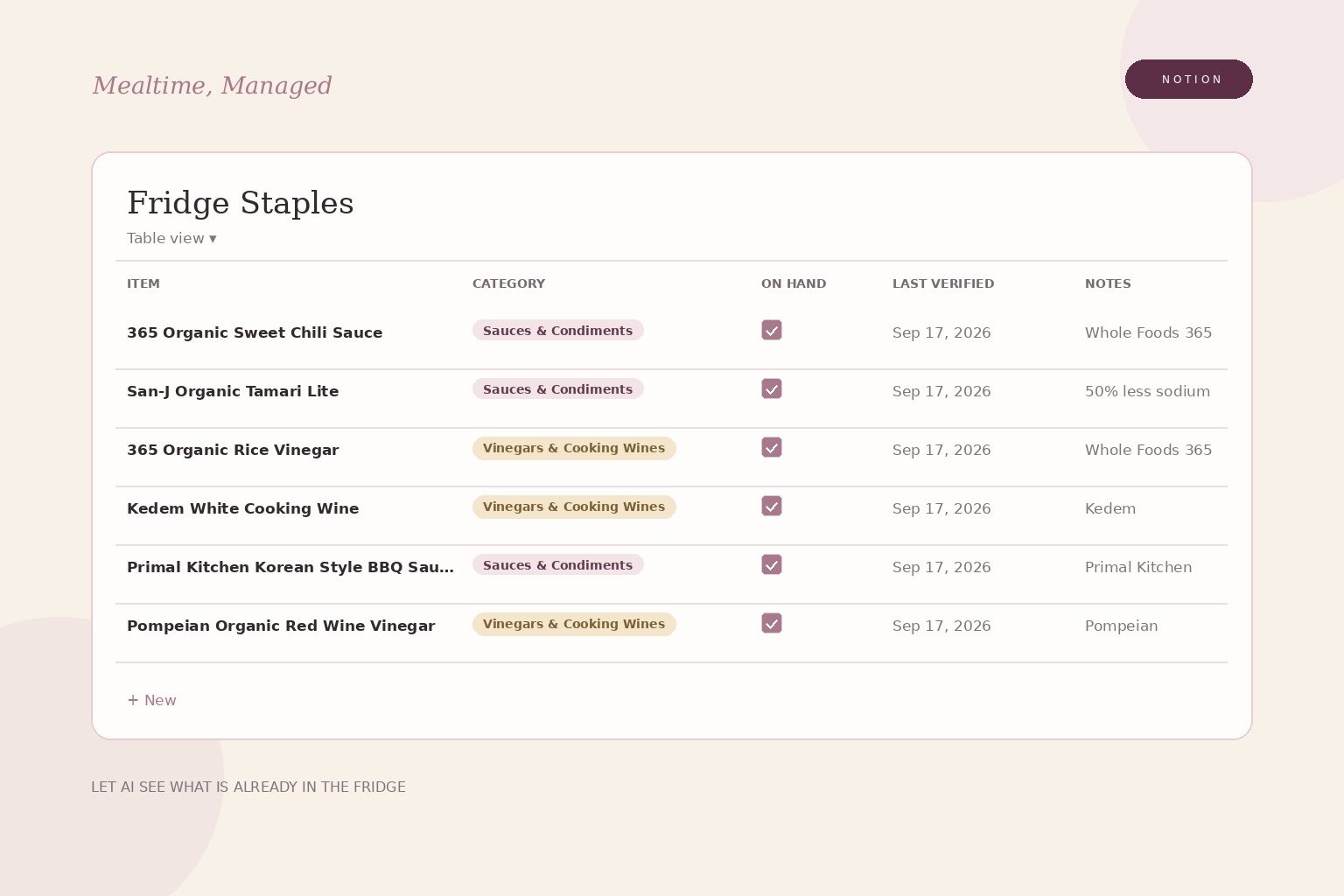Select category tag of San-J Organic Tamari Lite
Image resolution: width=1344 pixels, height=896 pixels.
[x=558, y=389]
